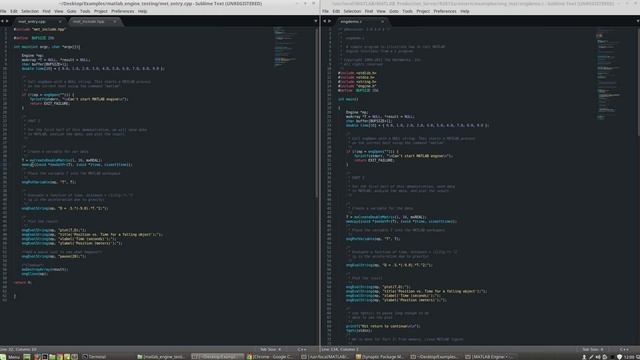Click '#include "engine.h"' line in right editor
Screen dimensions: 640x360
[357, 86]
